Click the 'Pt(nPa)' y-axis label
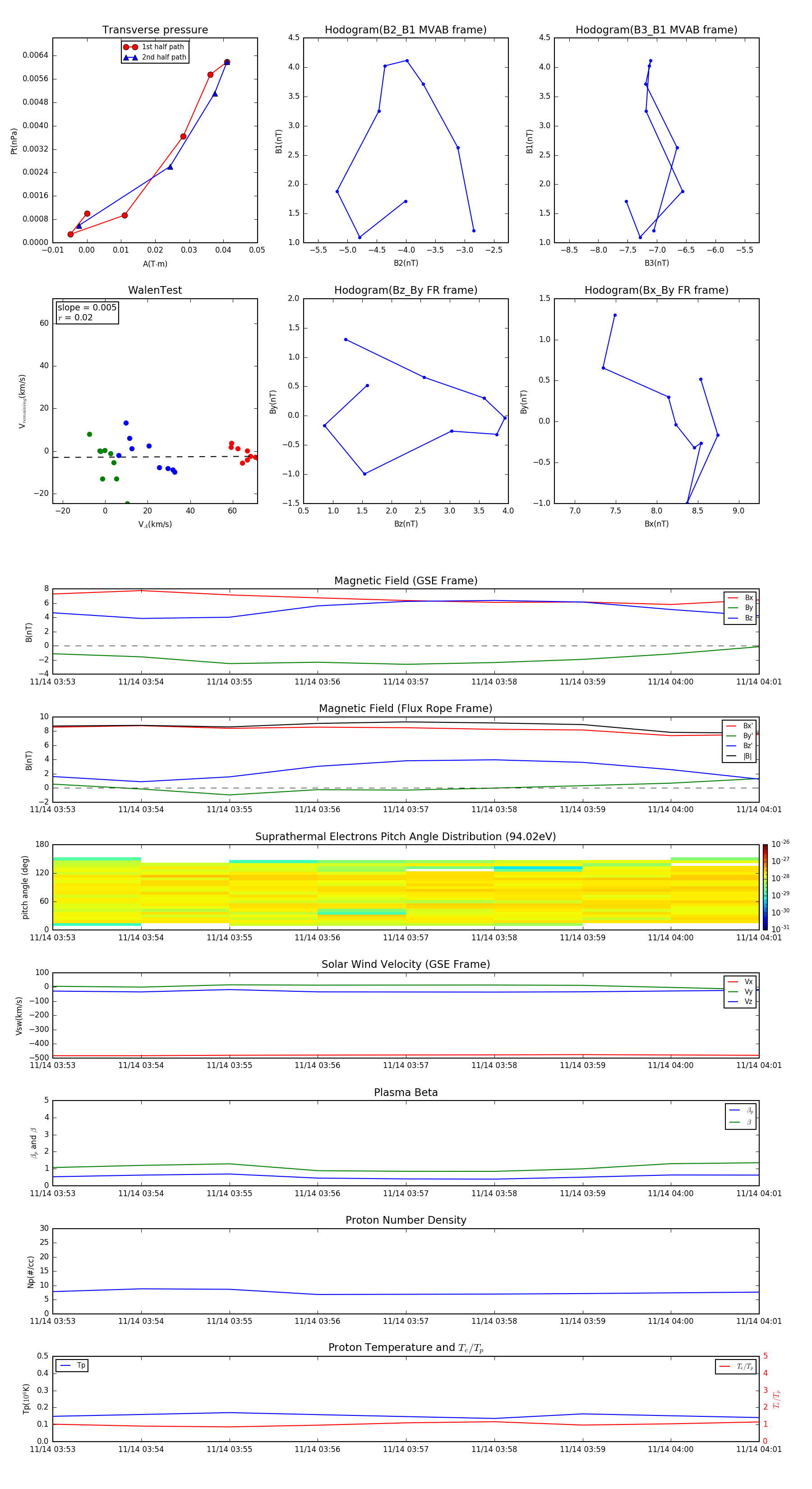Viewport: 812px width, 1489px height. coord(14,141)
